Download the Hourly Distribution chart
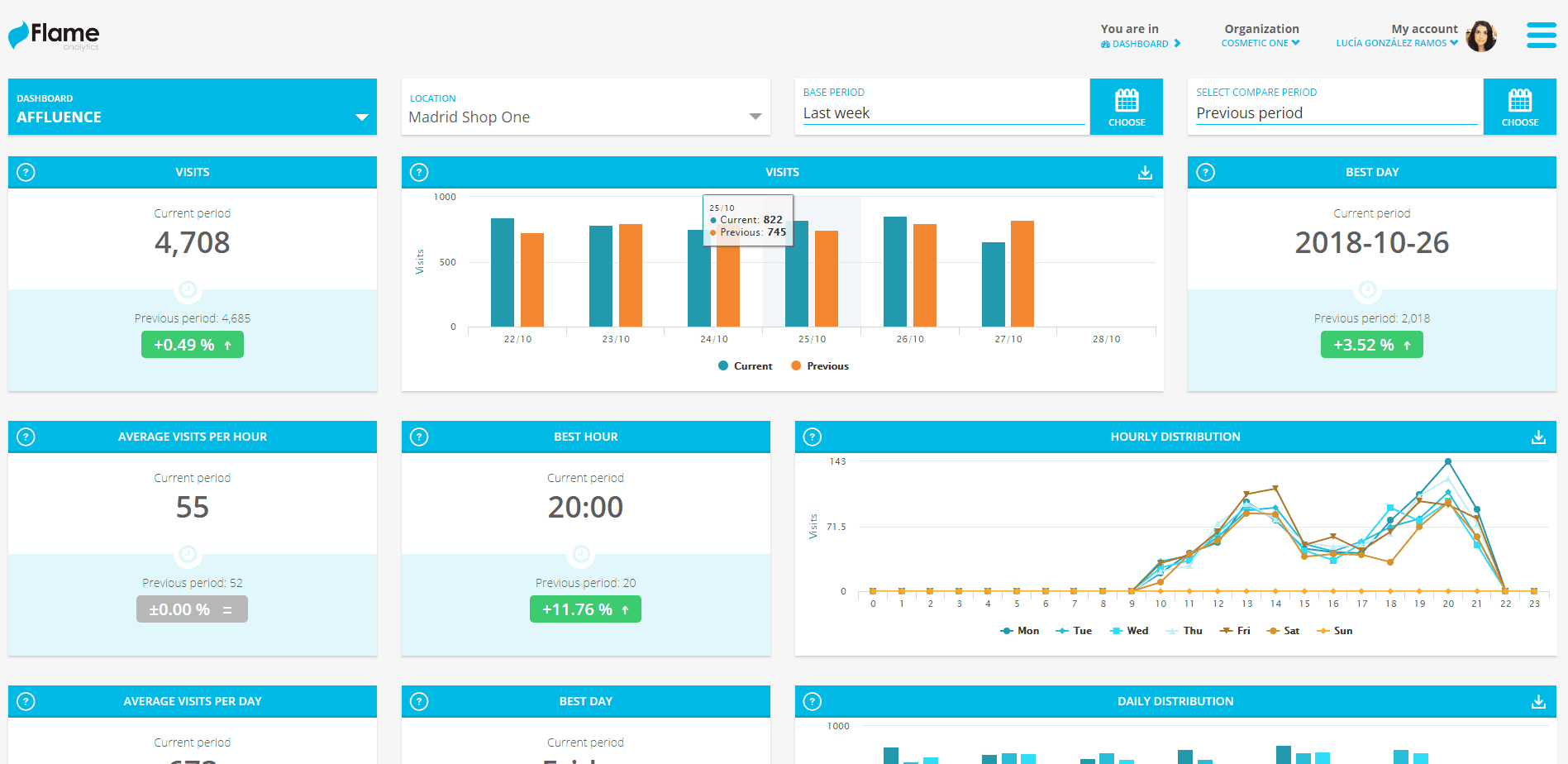The image size is (1568, 764). pyautogui.click(x=1537, y=437)
